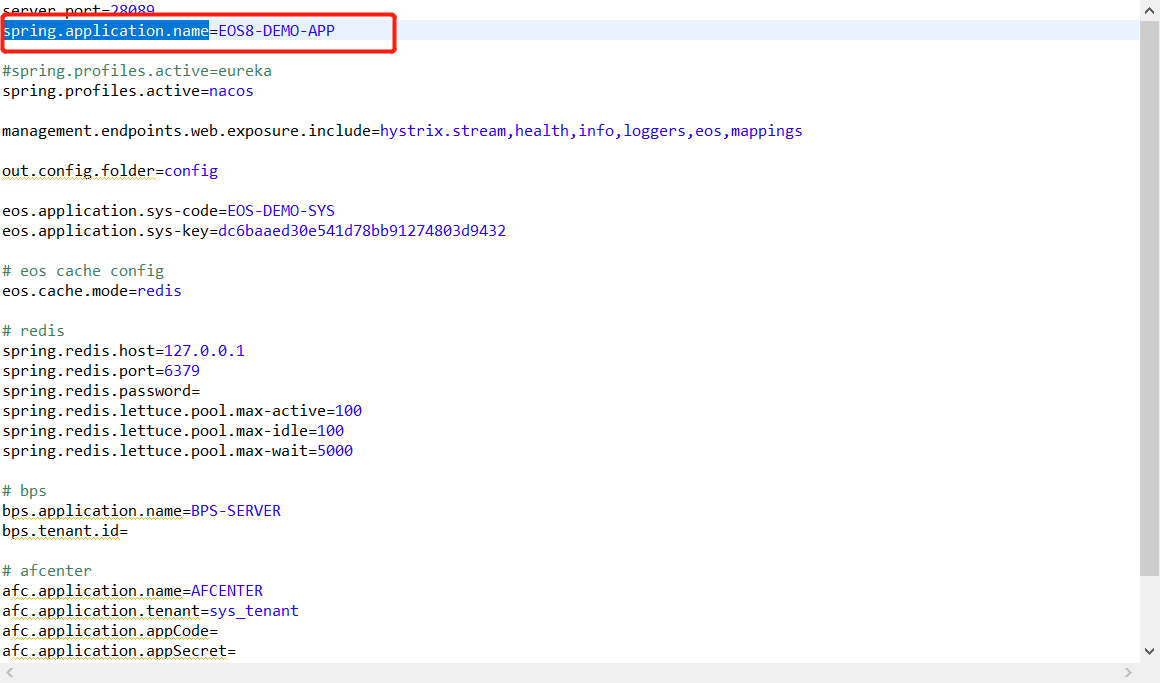Click the sys_tenant tenant value

coord(254,611)
